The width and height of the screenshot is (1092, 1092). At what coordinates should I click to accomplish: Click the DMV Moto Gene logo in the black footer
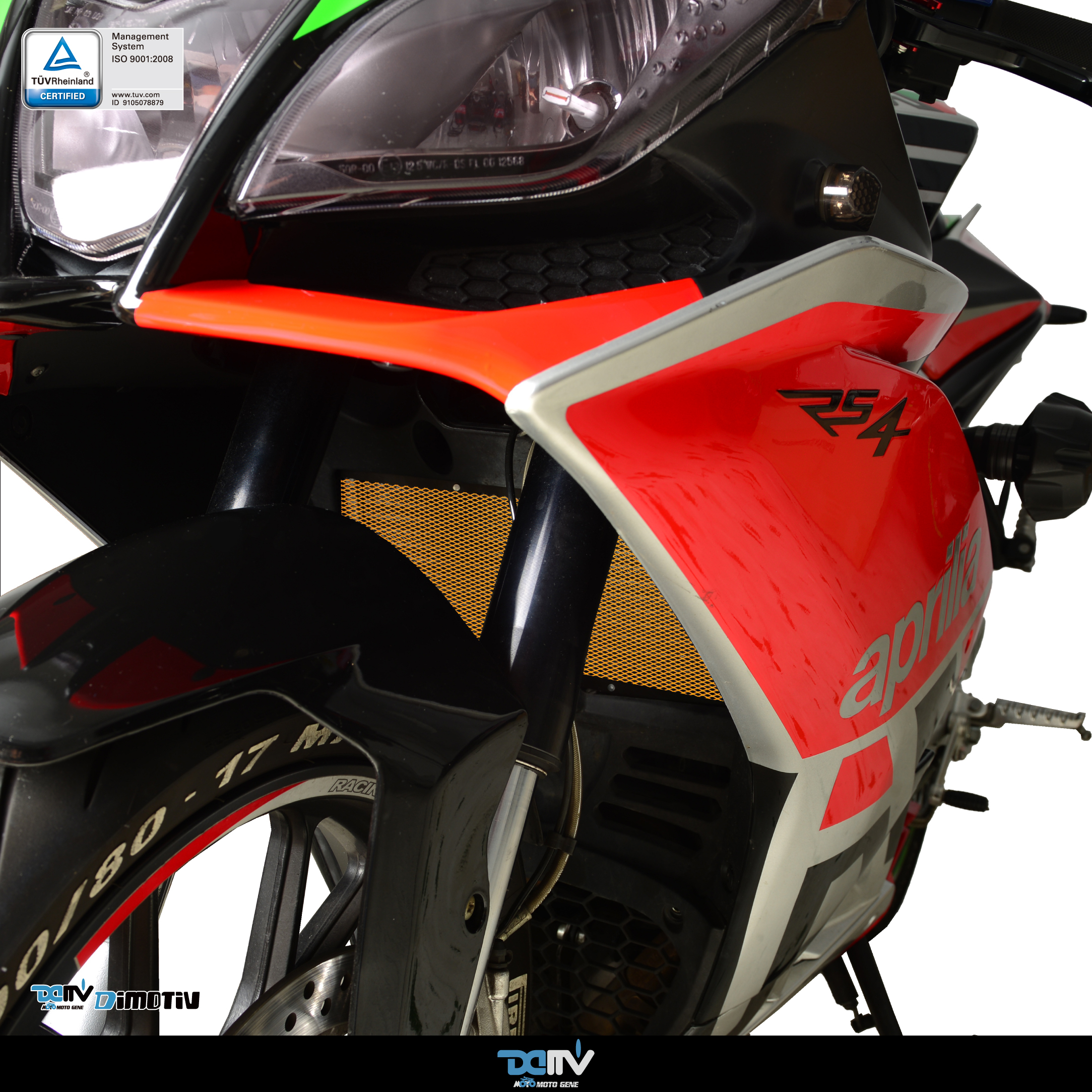545,1064
